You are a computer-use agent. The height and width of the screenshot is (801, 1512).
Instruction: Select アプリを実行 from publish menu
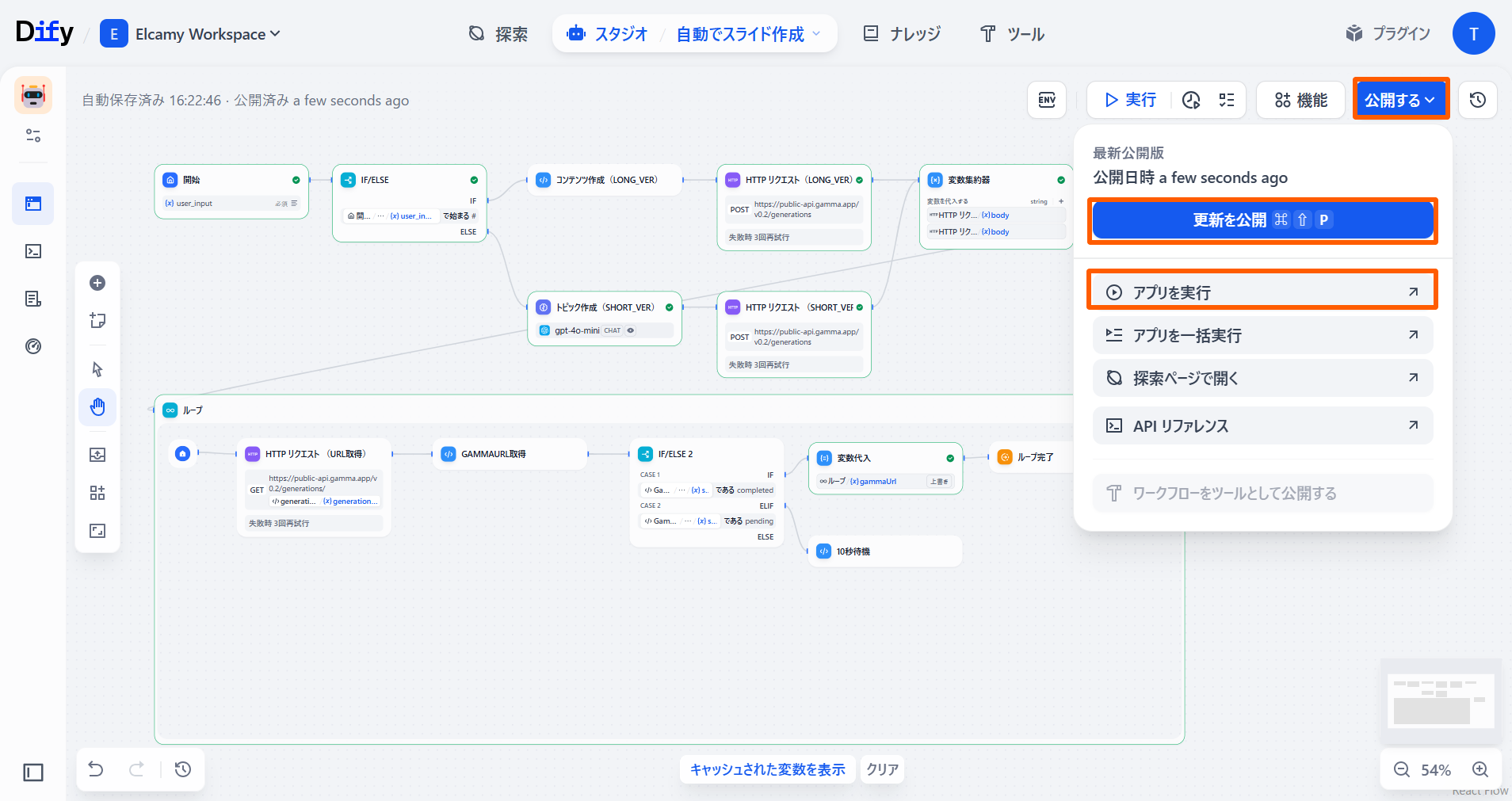[x=1262, y=292]
